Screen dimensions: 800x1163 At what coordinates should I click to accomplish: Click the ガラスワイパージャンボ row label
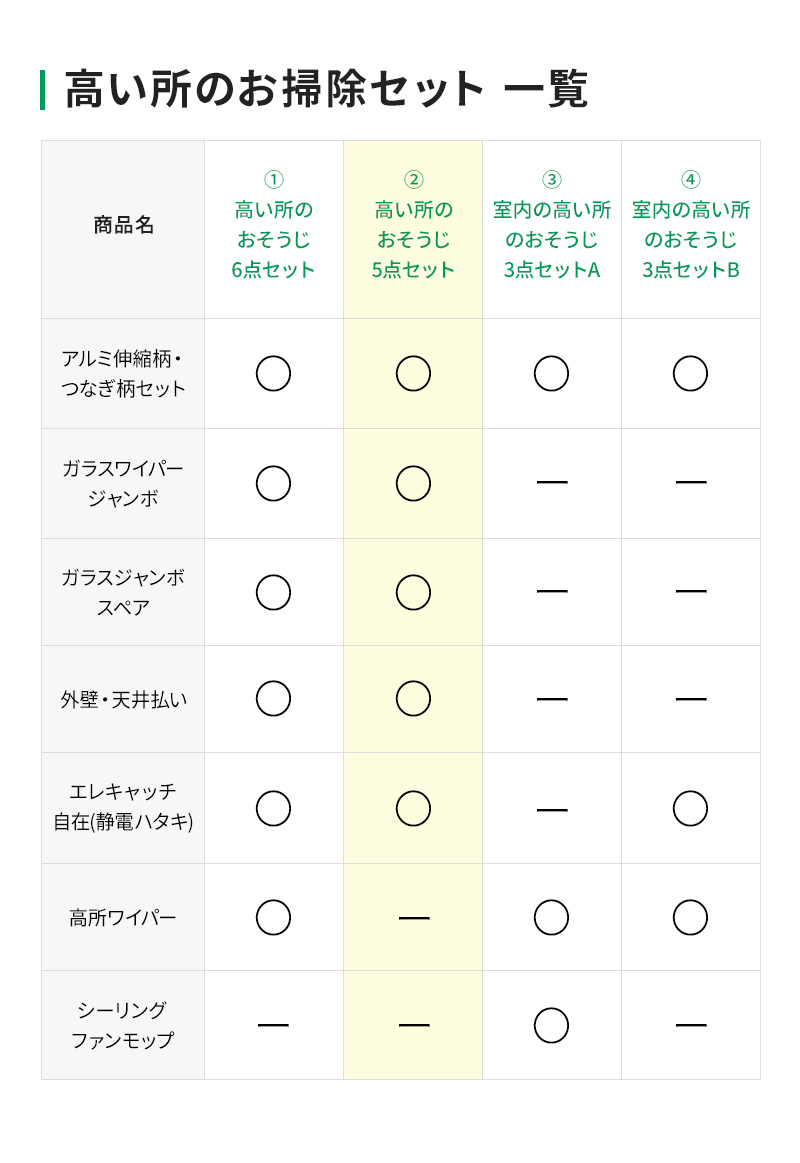(123, 483)
